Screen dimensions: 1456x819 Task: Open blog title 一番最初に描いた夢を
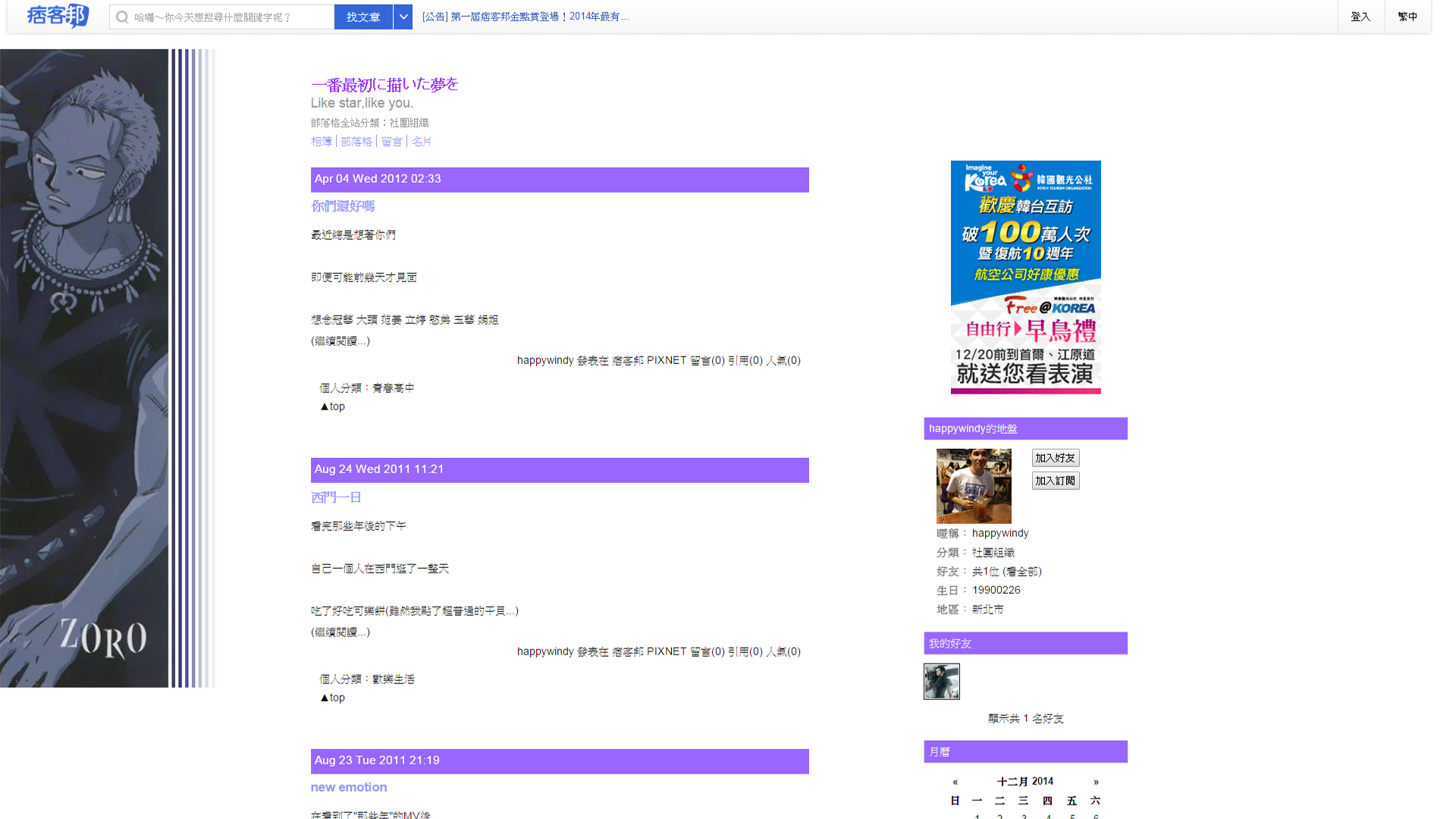coord(384,84)
